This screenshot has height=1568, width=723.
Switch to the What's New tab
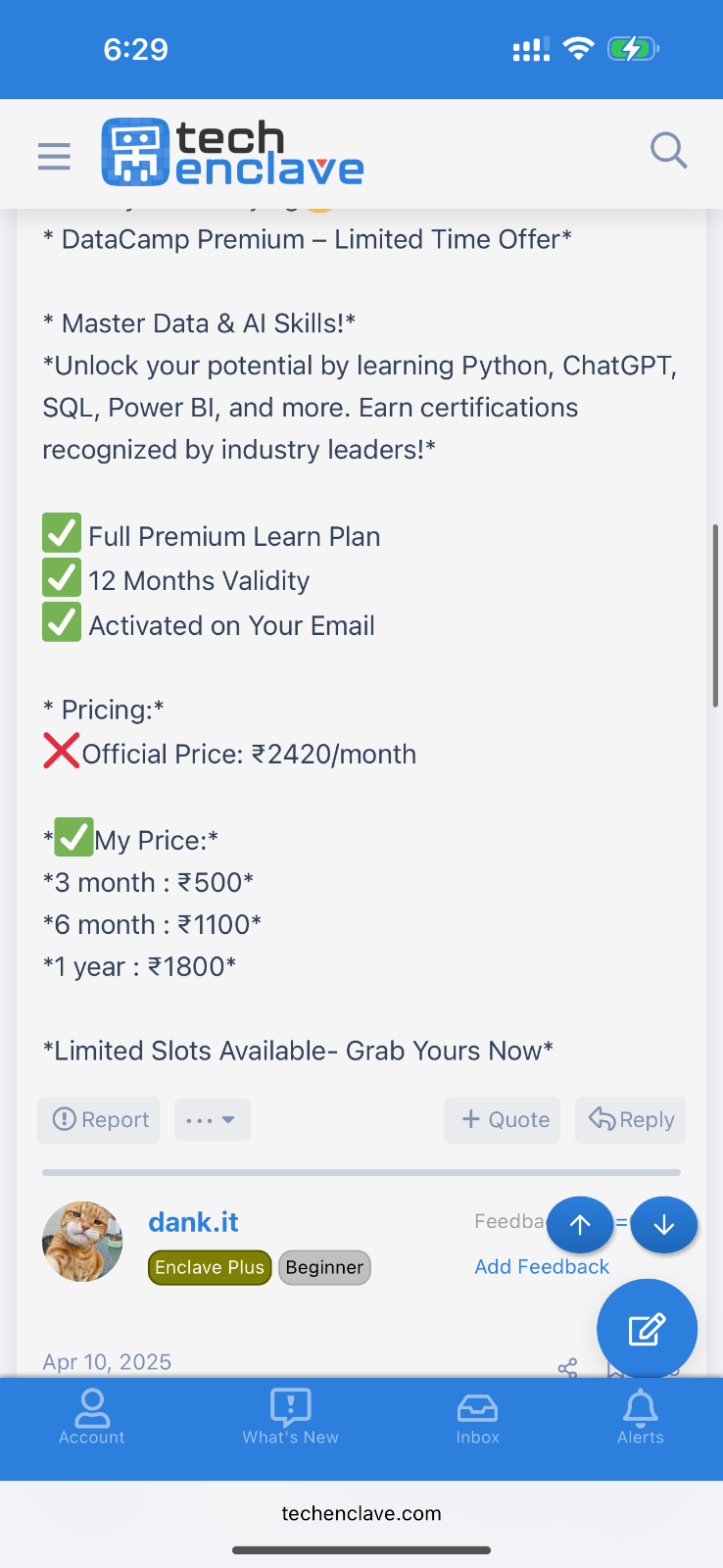pyautogui.click(x=291, y=1417)
